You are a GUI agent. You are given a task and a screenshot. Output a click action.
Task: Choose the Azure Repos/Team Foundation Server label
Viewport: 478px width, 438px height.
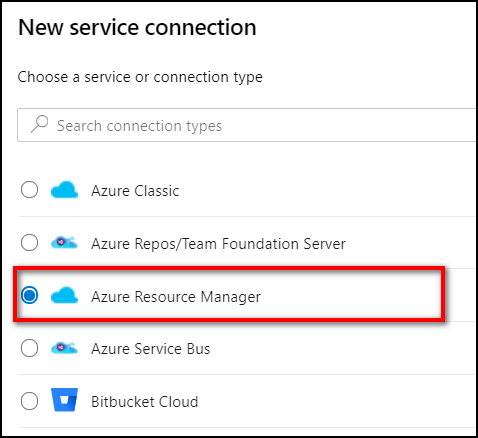(218, 244)
